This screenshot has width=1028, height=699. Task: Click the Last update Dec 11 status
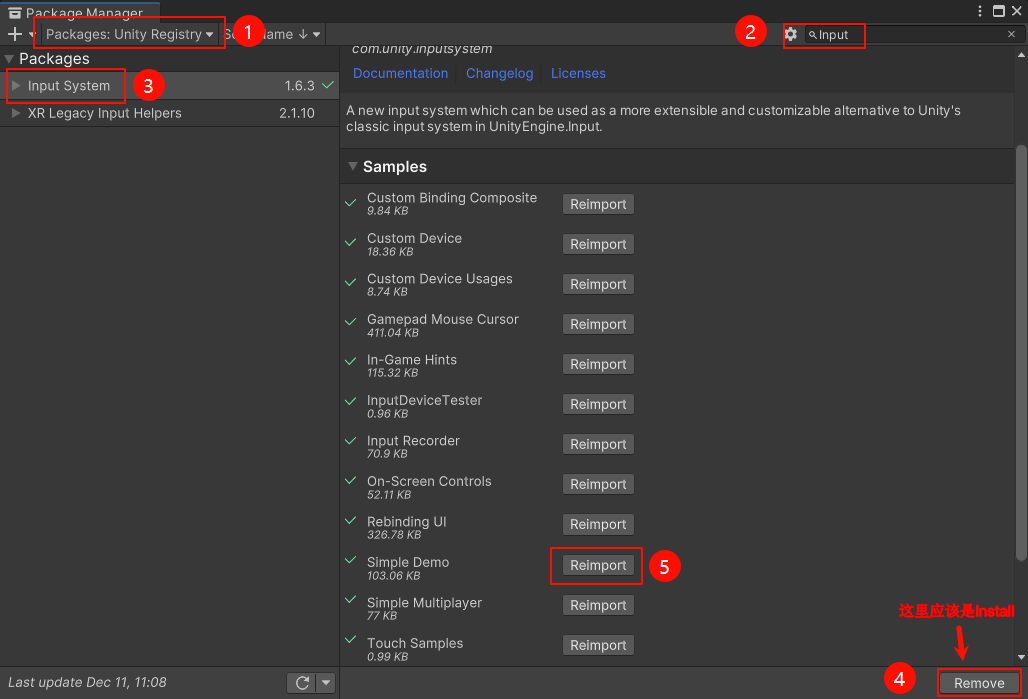87,682
